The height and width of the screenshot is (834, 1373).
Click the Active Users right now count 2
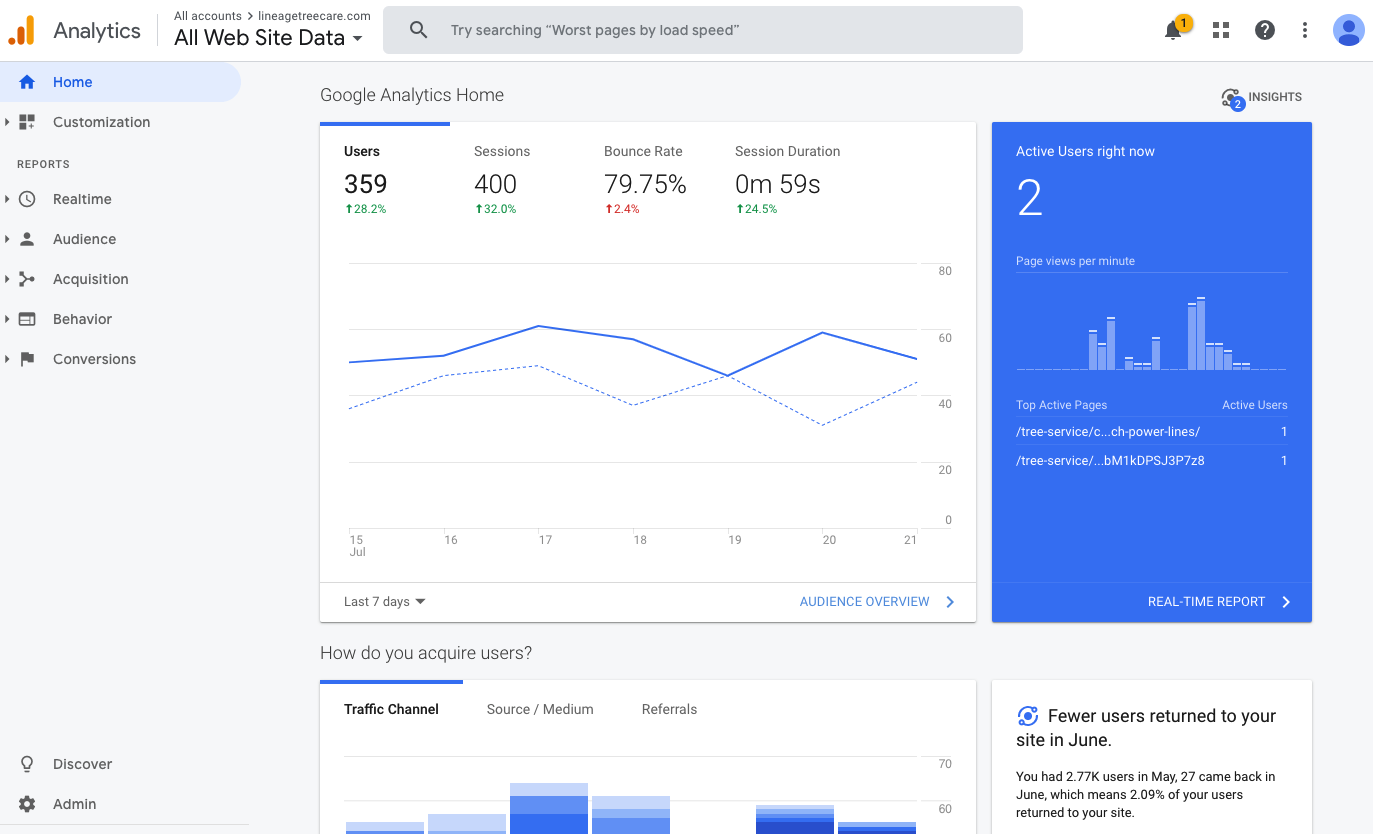coord(1030,198)
